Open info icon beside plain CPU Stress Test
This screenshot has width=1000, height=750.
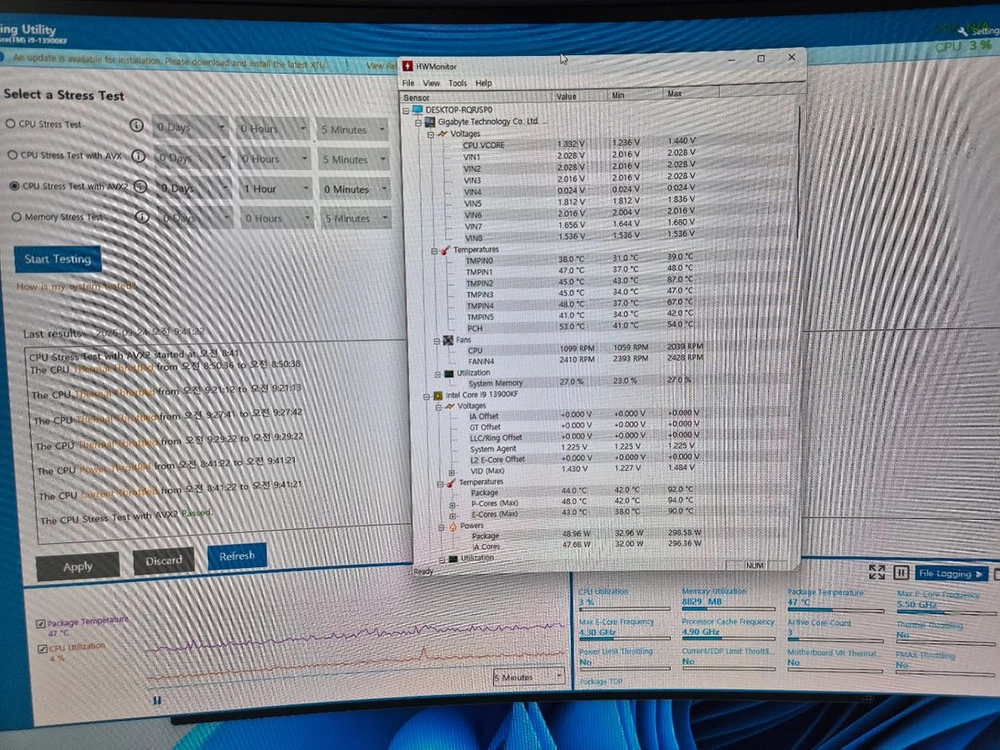pyautogui.click(x=136, y=125)
